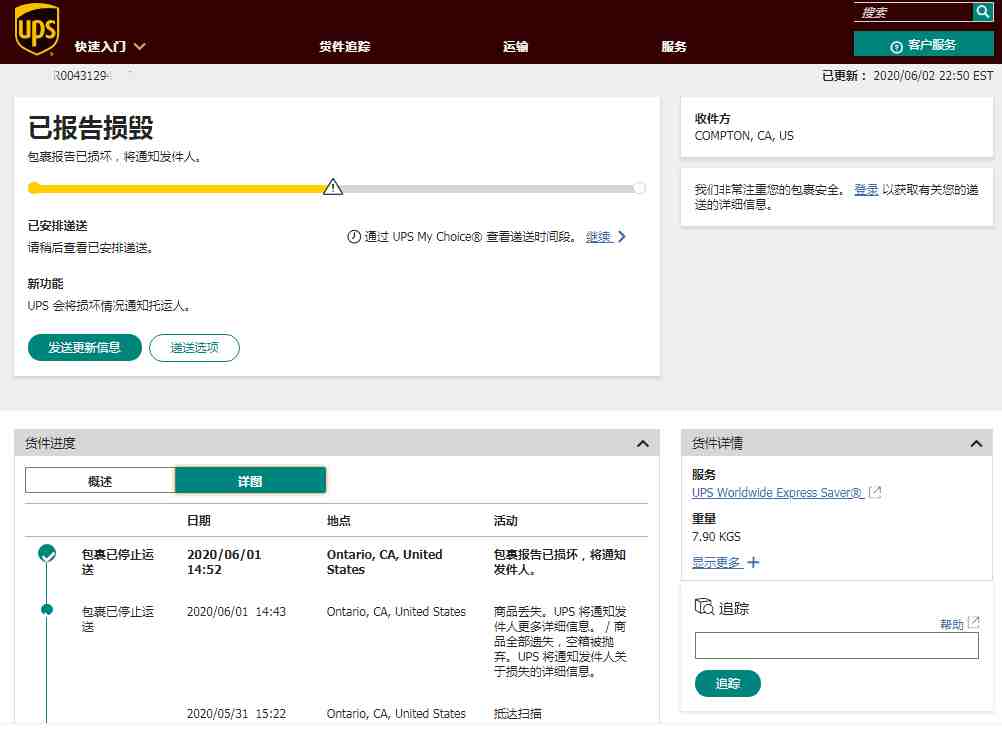Collapse the 货件详情 panel
1002x729 pixels.
(976, 443)
